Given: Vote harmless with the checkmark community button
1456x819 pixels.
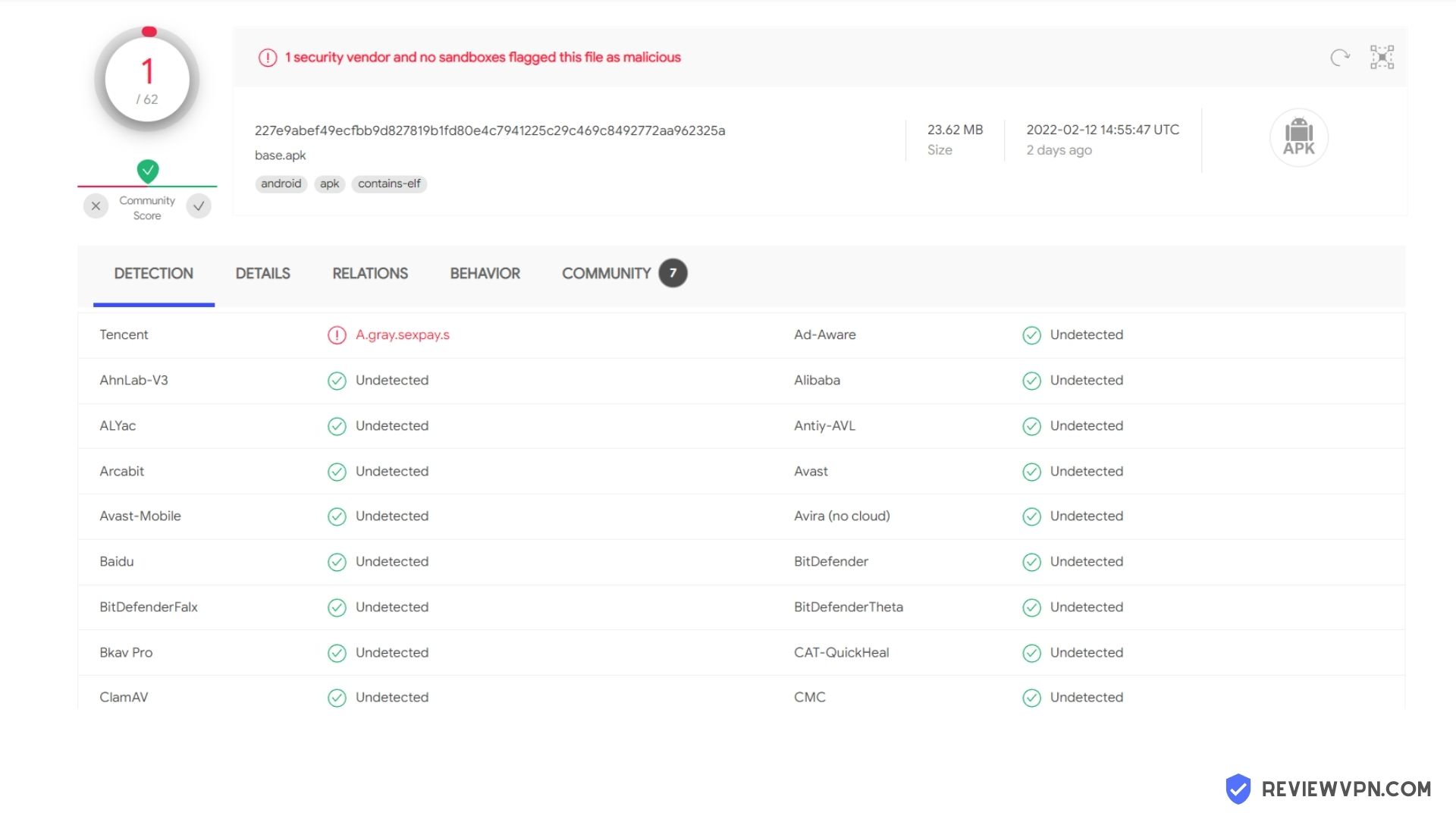Looking at the screenshot, I should (x=199, y=206).
